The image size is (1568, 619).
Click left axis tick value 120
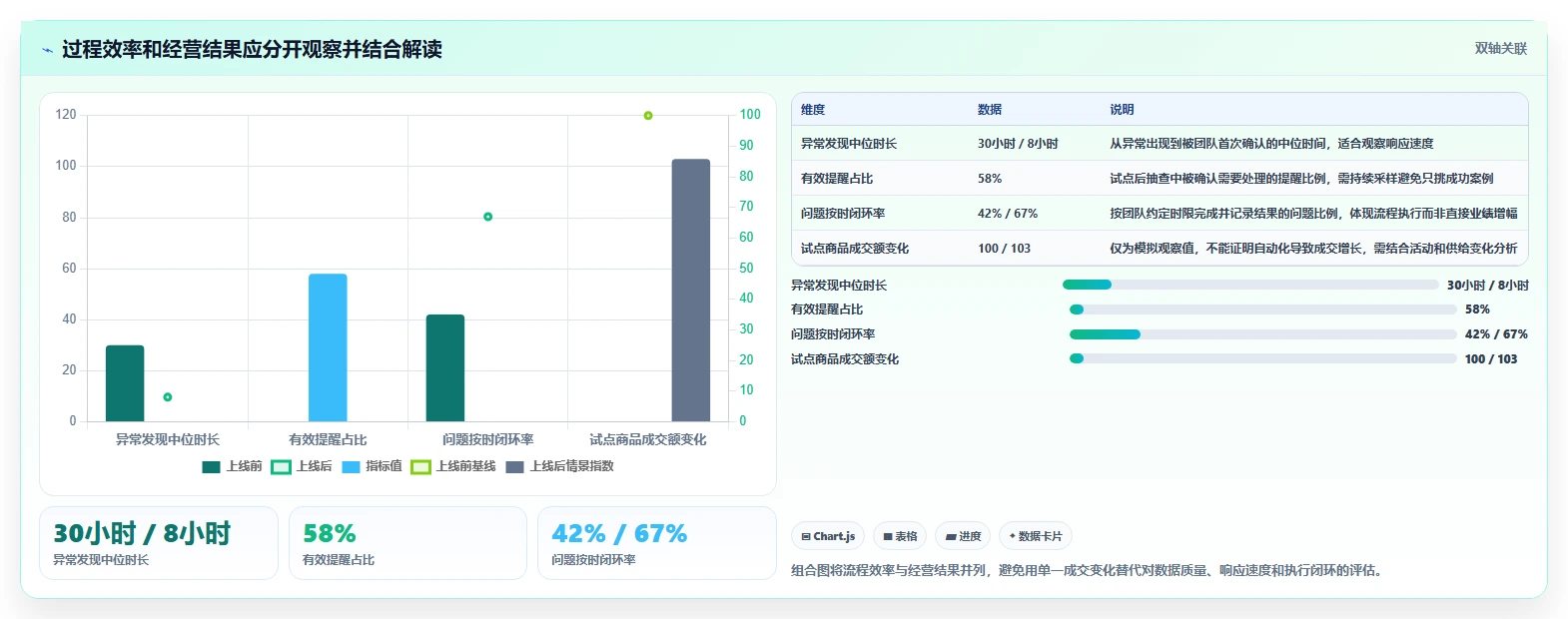[x=66, y=115]
